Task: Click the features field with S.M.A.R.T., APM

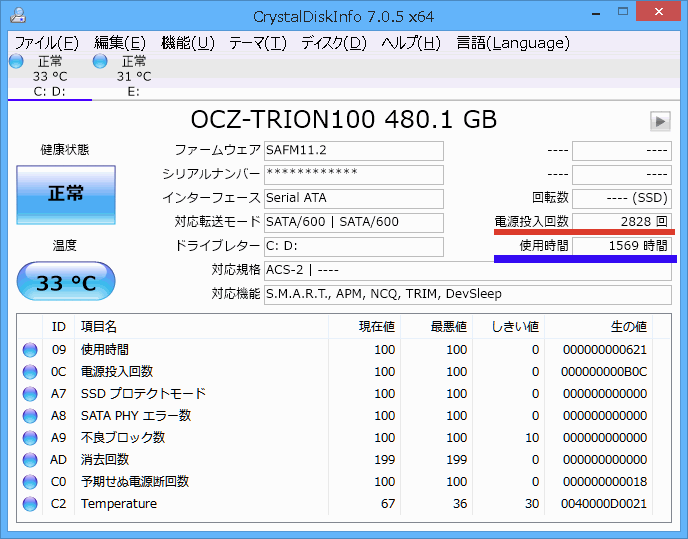Action: click(x=468, y=295)
